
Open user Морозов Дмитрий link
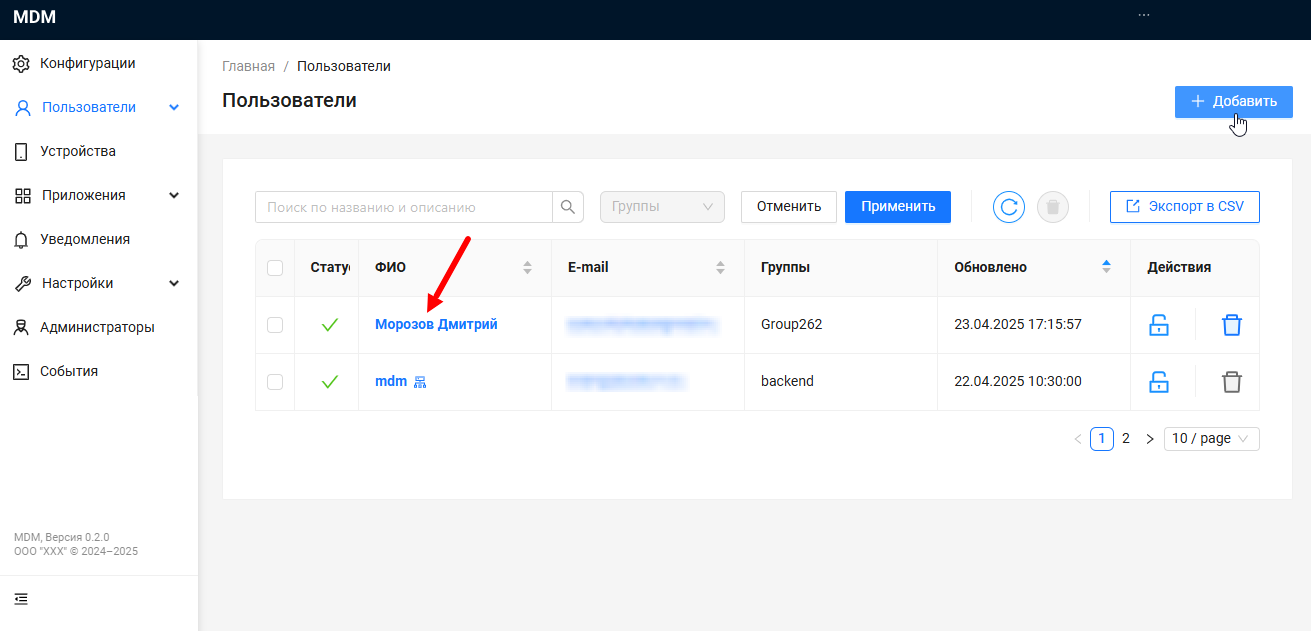[436, 324]
